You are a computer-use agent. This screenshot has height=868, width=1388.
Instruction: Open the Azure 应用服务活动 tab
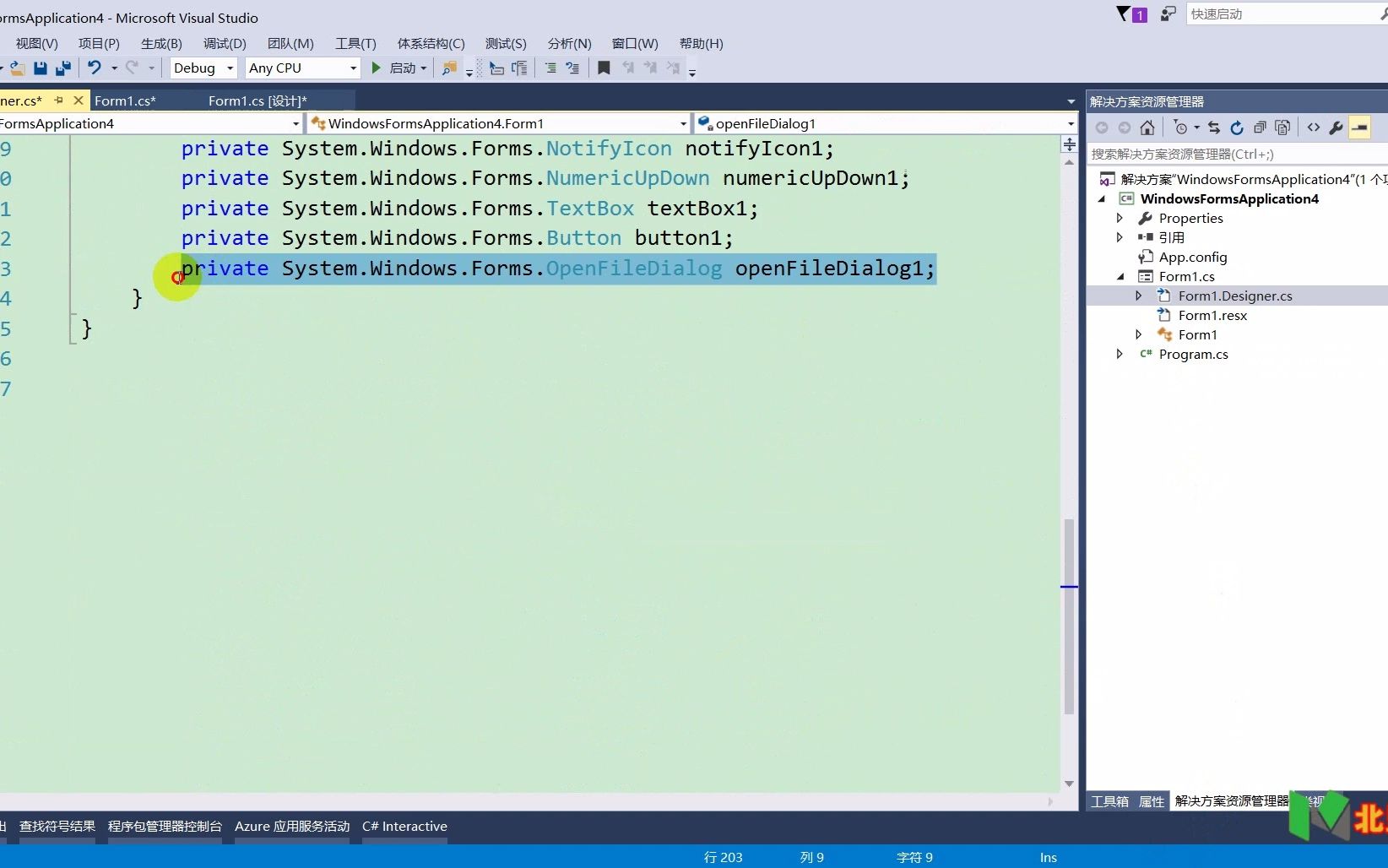click(292, 827)
